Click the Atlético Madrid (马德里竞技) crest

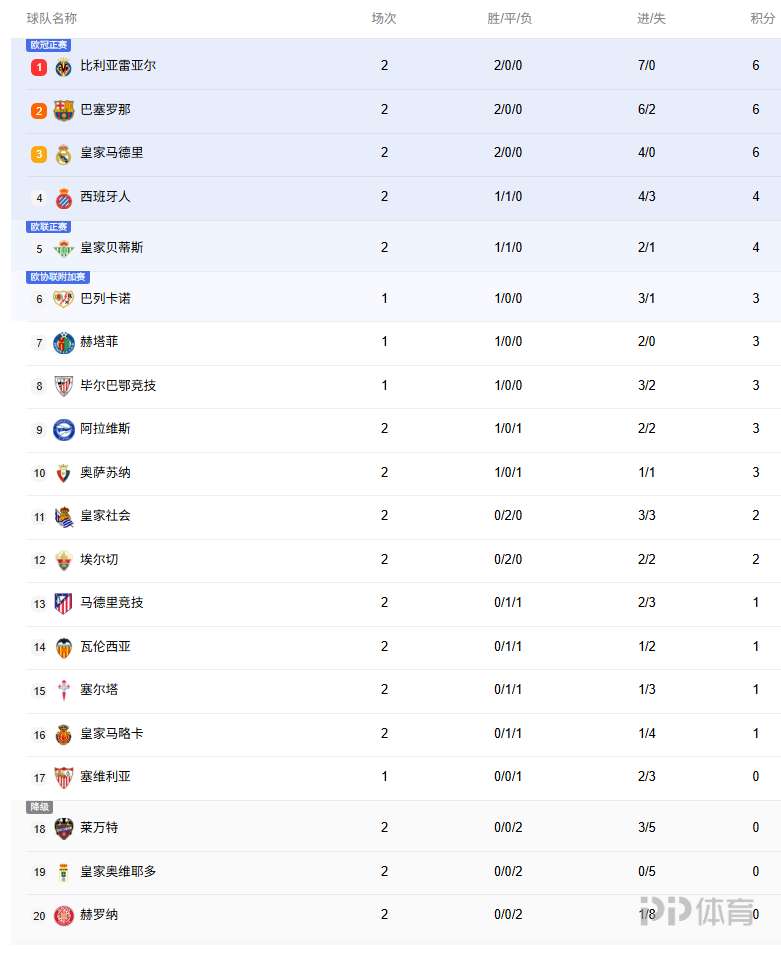[64, 603]
